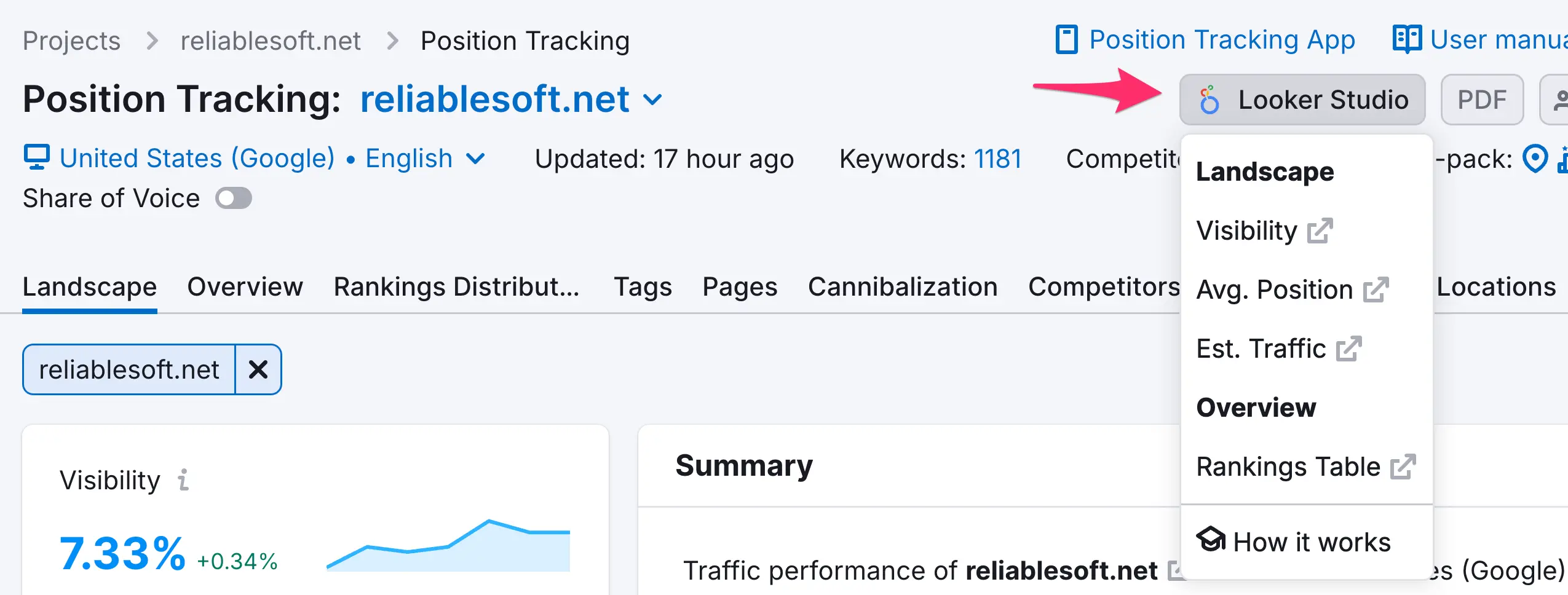Open the User manual book icon
This screenshot has height=595, width=1568.
(1407, 40)
